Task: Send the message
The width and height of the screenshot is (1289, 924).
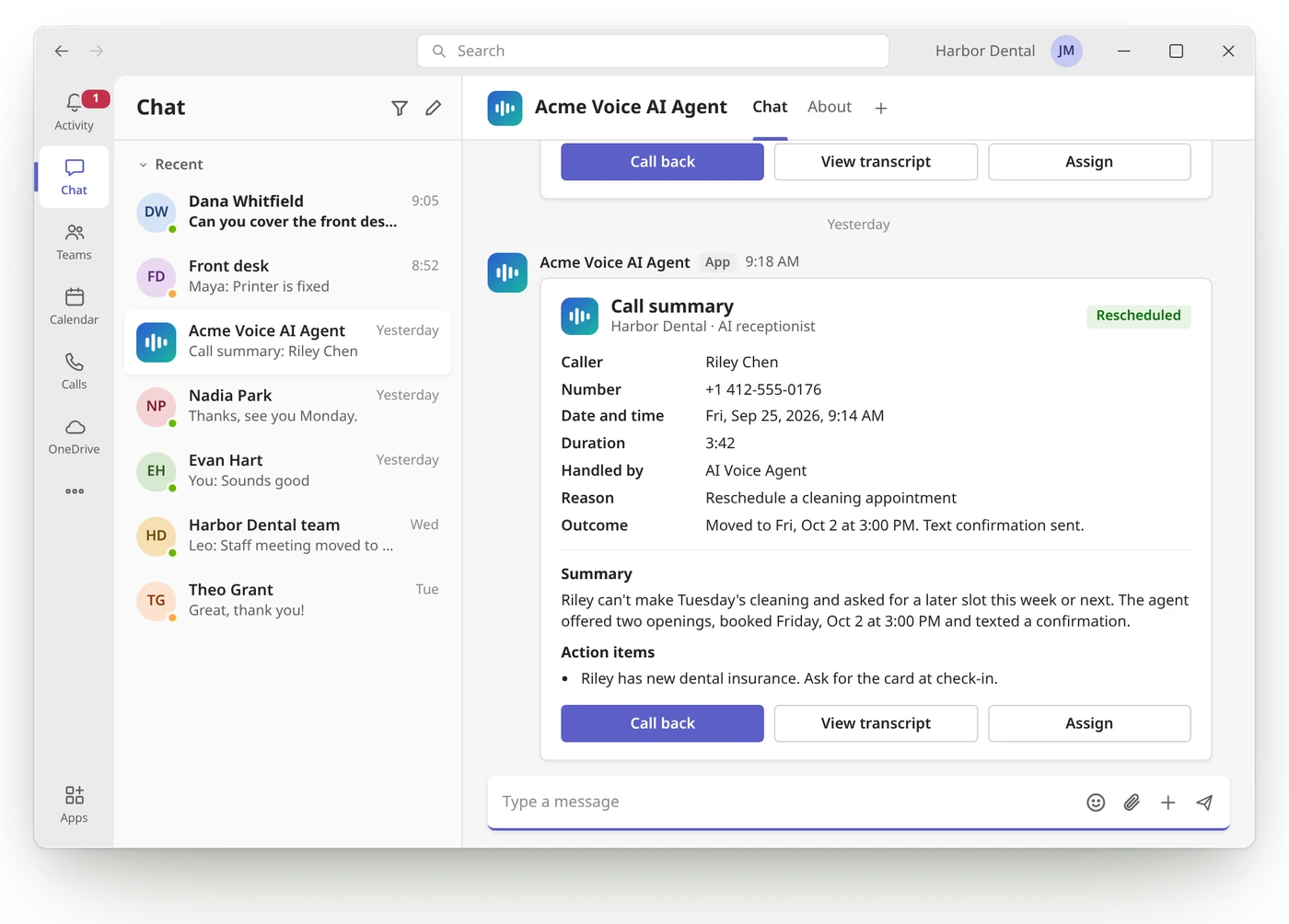Action: pyautogui.click(x=1204, y=803)
